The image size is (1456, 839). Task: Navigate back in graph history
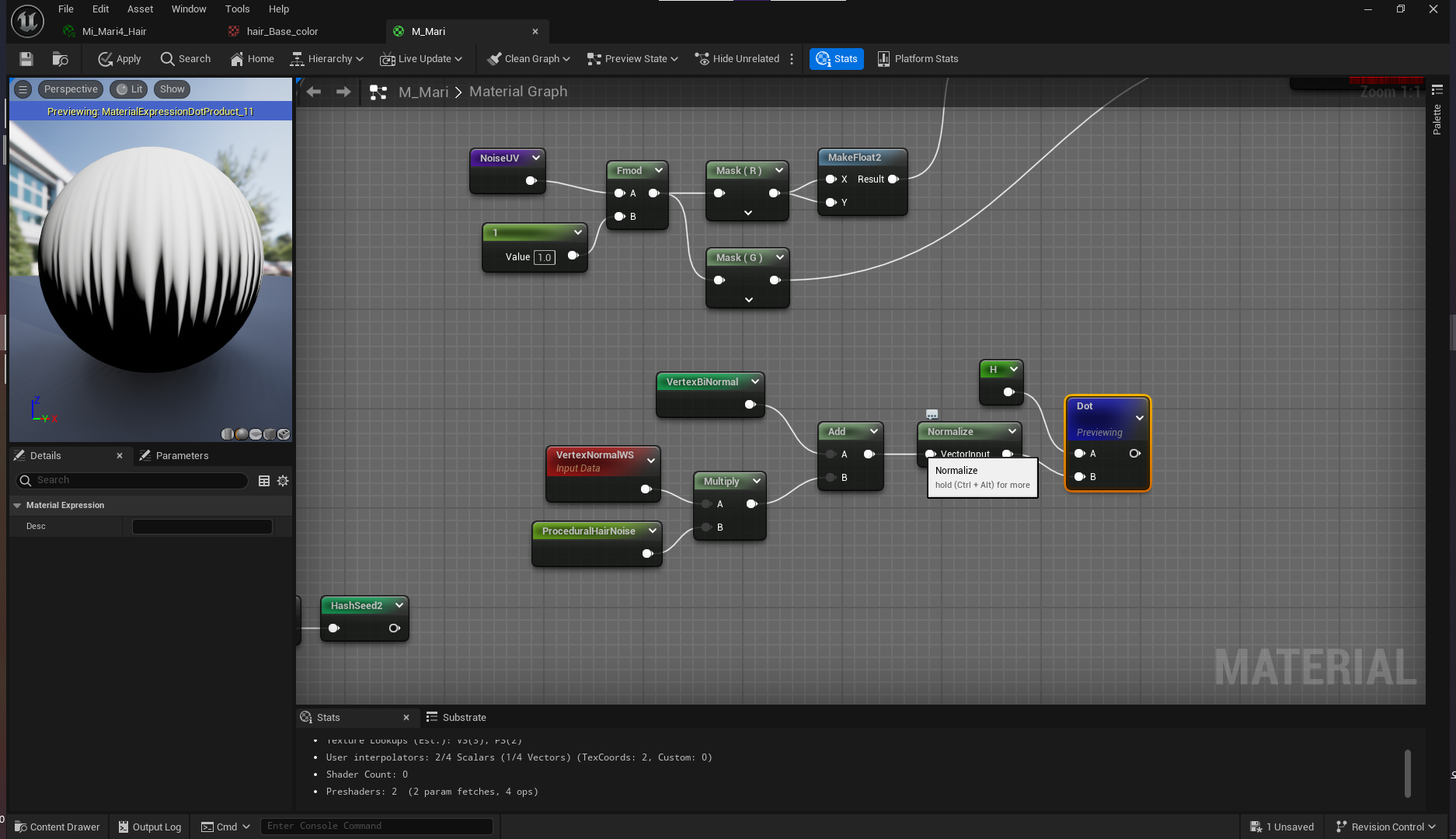314,92
